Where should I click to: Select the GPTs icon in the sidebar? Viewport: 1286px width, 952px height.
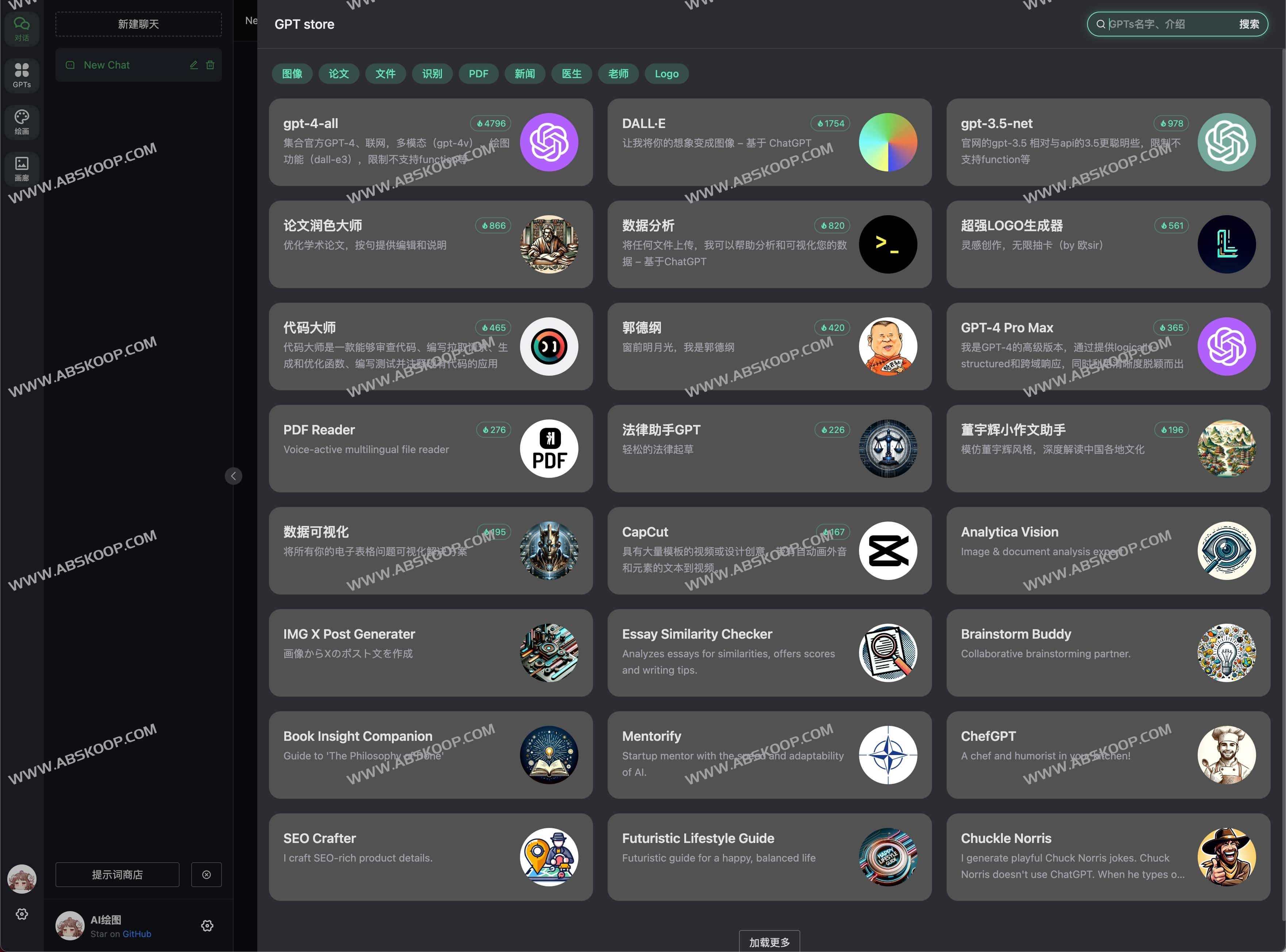(x=22, y=75)
